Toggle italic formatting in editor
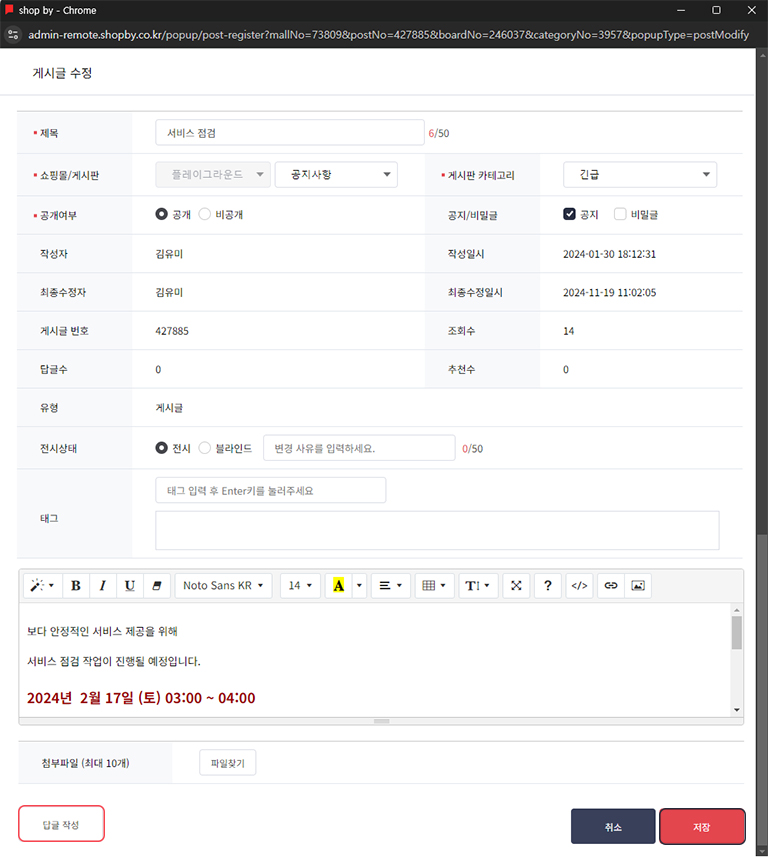This screenshot has width=768, height=857. pyautogui.click(x=103, y=586)
